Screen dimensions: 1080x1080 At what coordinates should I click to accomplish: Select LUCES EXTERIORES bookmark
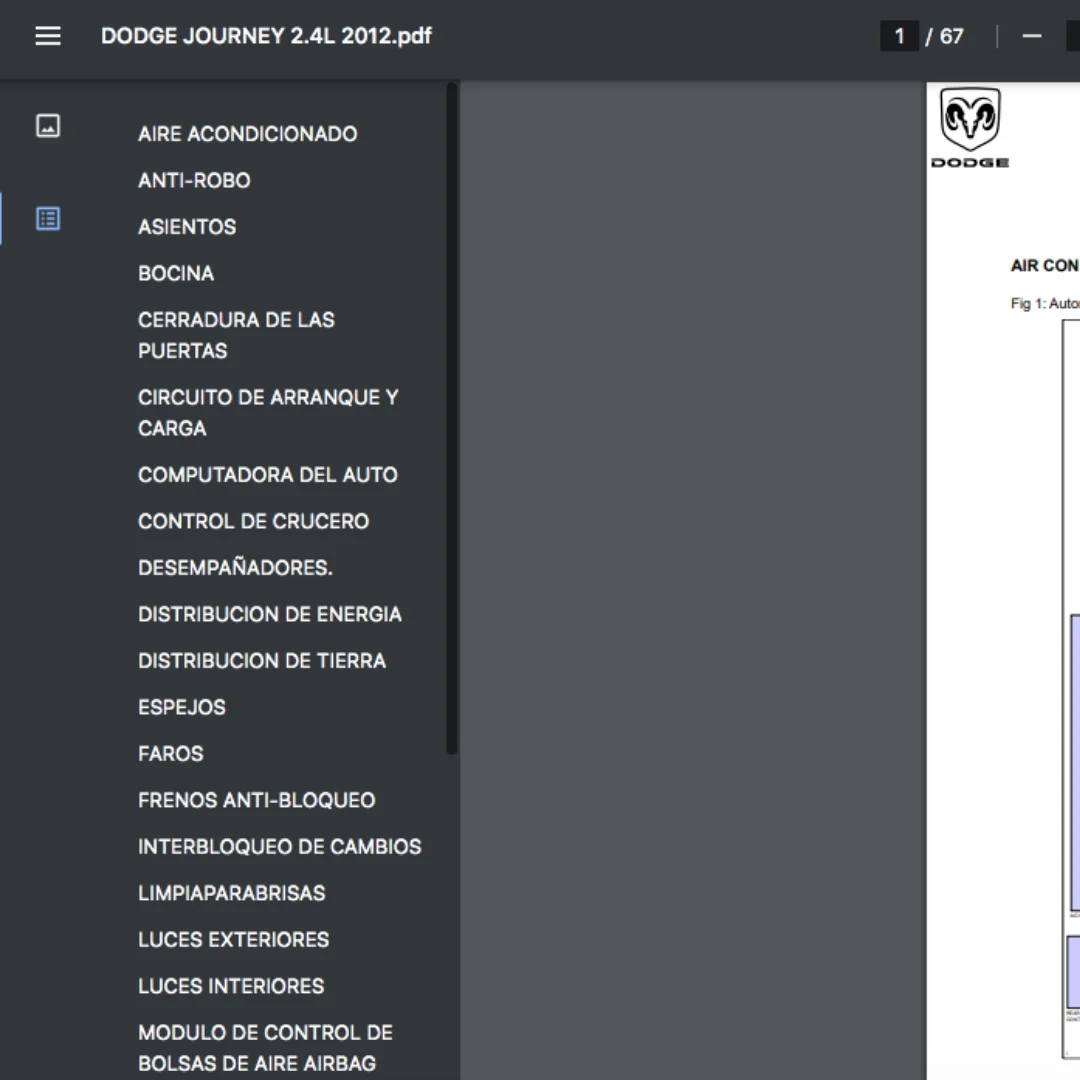[233, 939]
